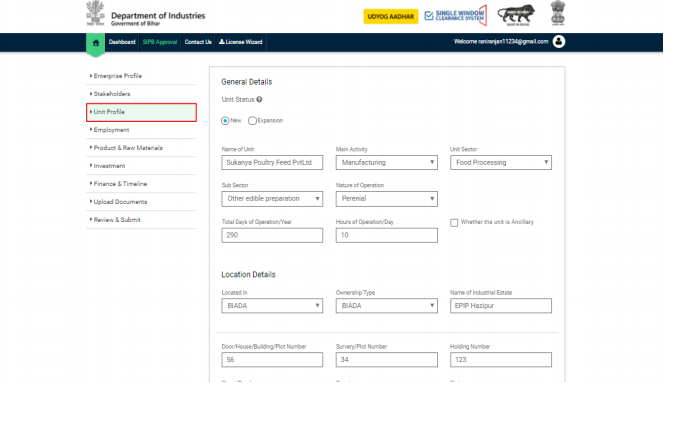The image size is (674, 432).
Task: Select the Expansion radio button
Action: point(252,120)
